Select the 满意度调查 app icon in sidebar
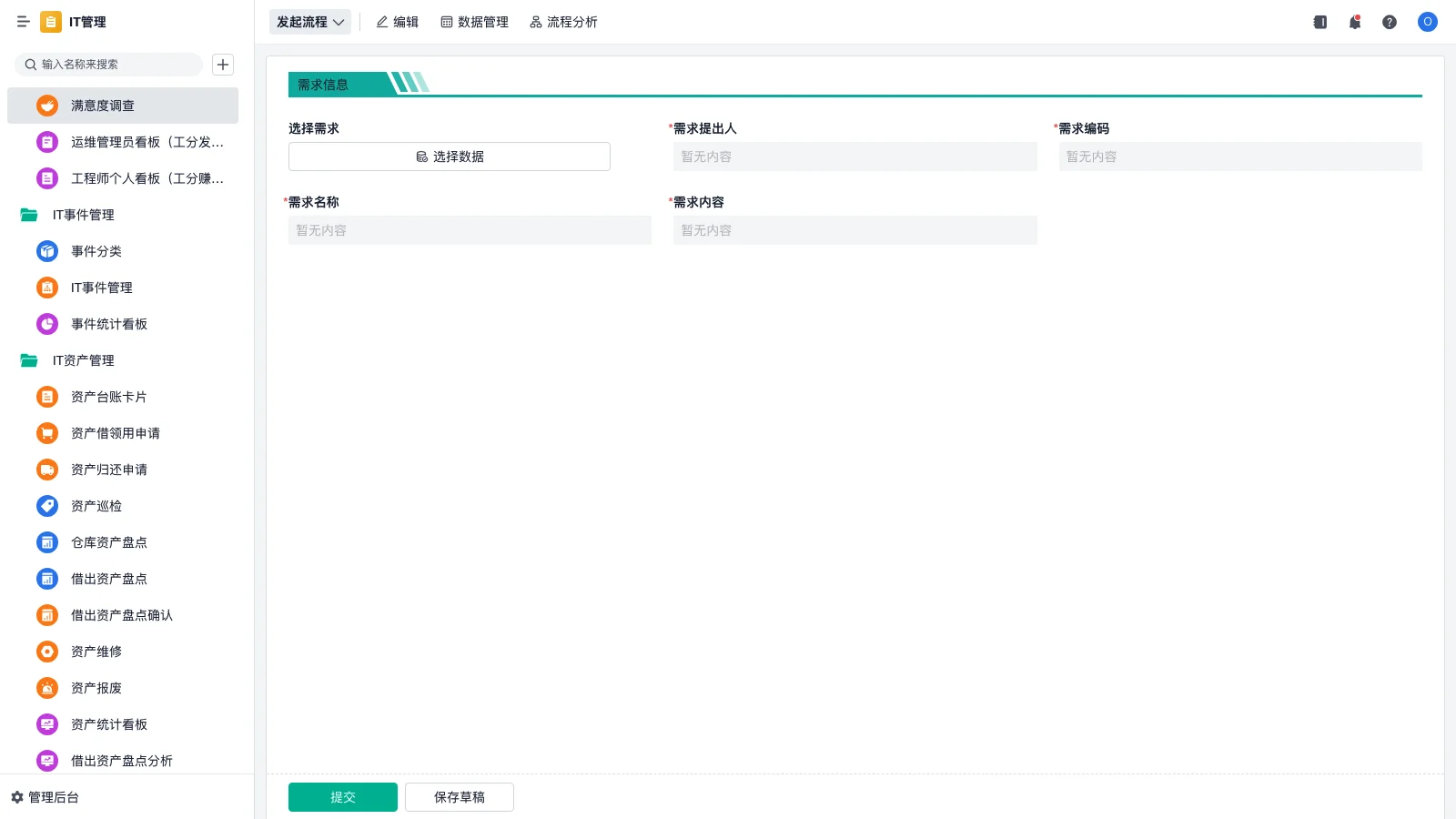The width and height of the screenshot is (1456, 819). pyautogui.click(x=47, y=105)
